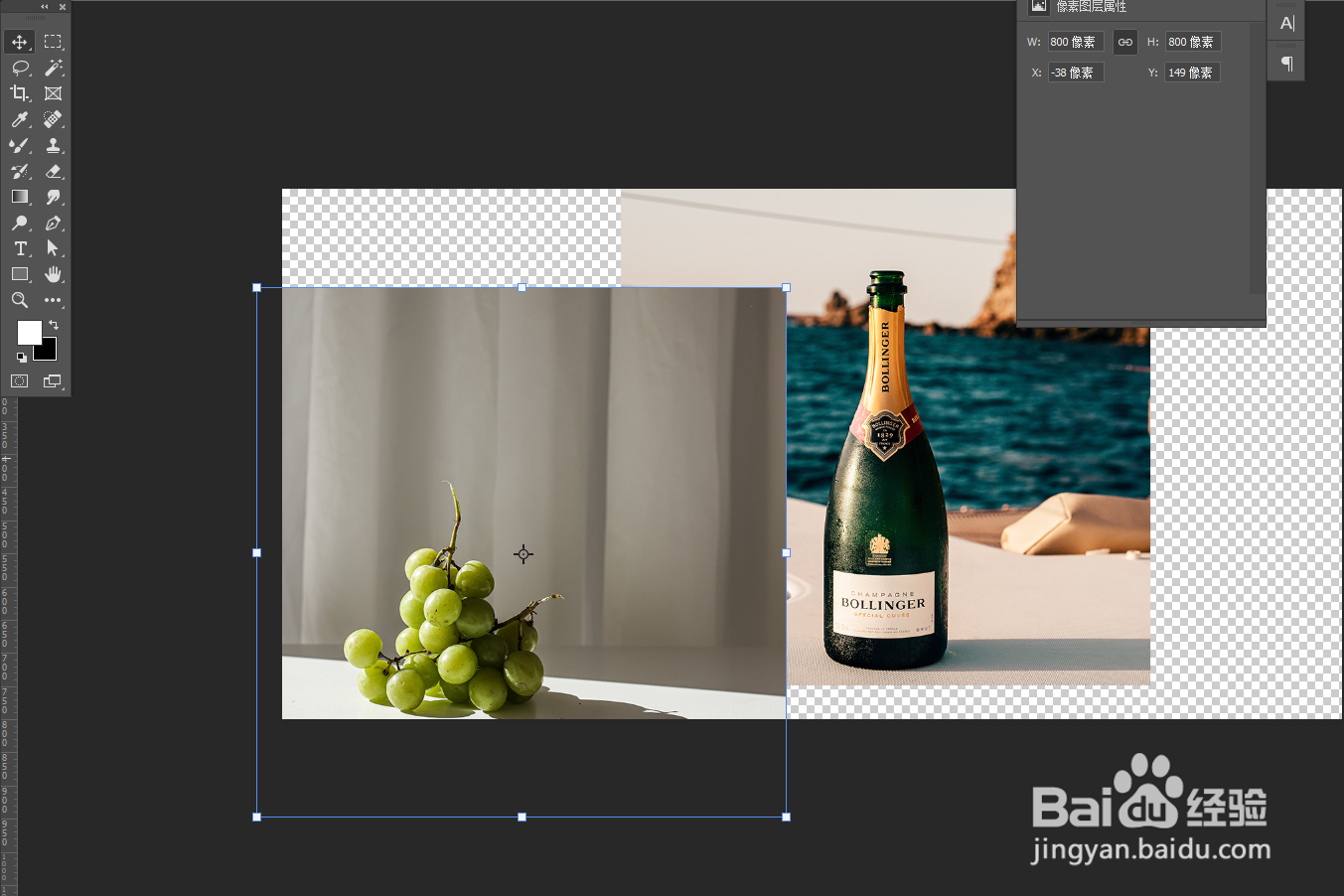Select the Eyedropper tool

20,119
